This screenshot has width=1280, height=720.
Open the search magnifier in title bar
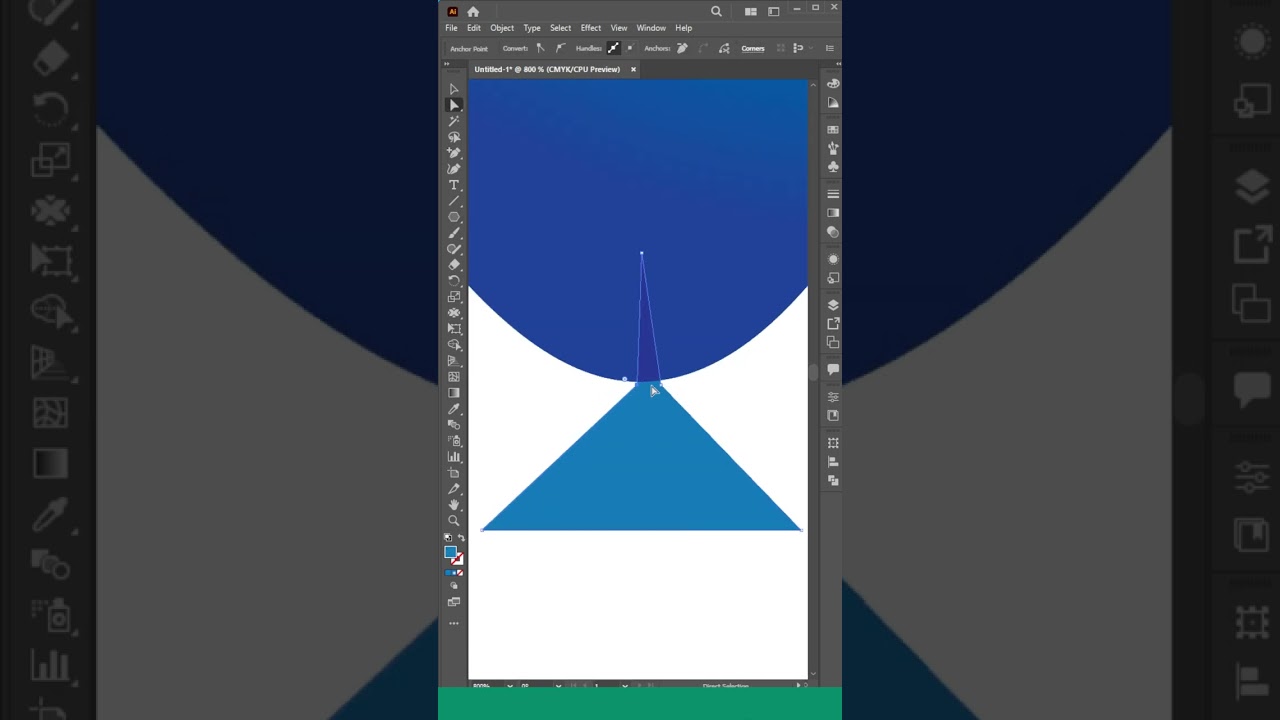716,11
